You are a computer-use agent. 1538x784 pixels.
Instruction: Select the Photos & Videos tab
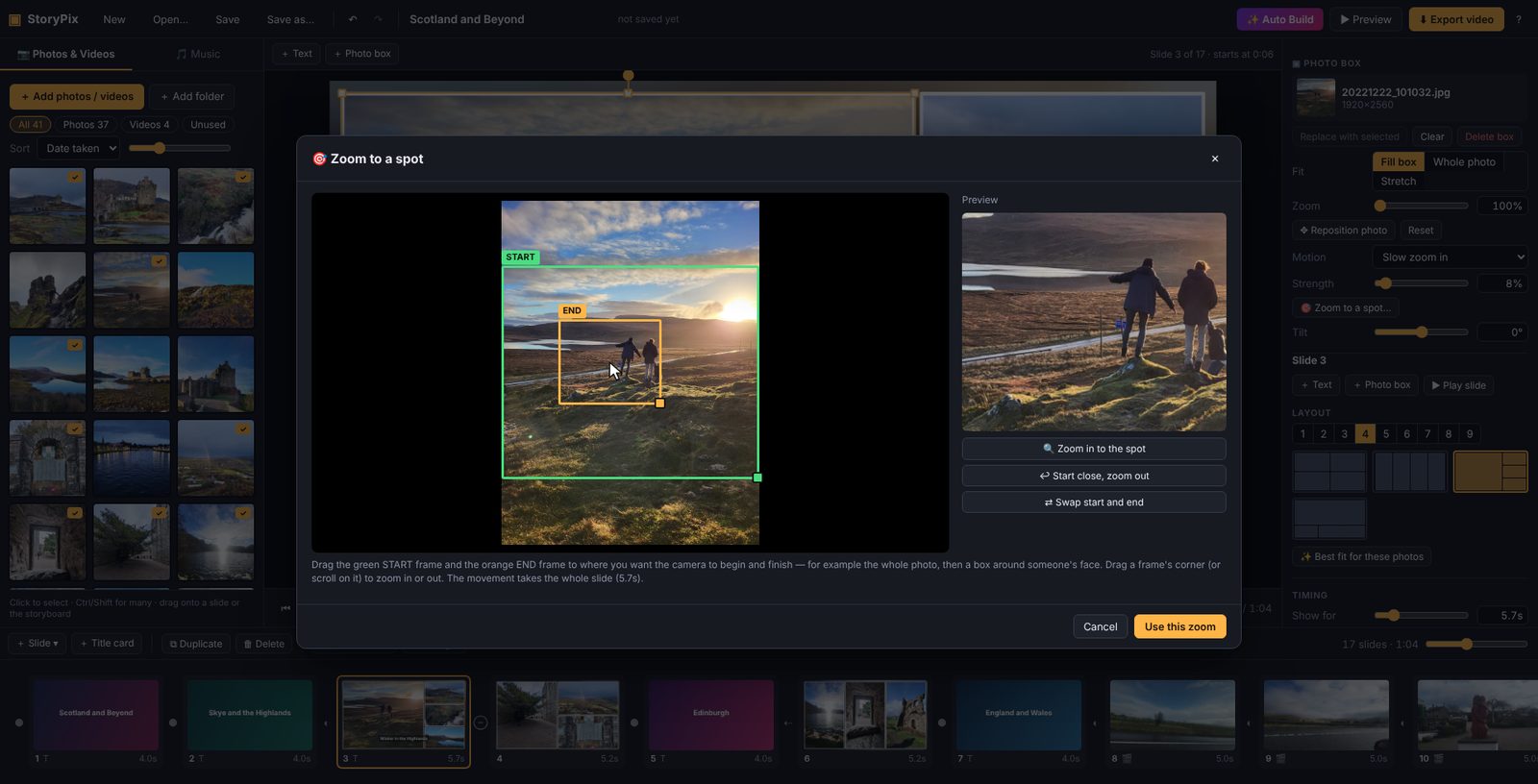tap(66, 54)
